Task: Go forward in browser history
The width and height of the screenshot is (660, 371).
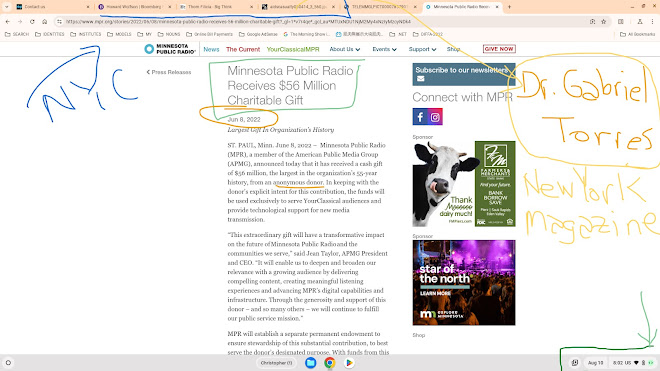Action: tap(20, 21)
